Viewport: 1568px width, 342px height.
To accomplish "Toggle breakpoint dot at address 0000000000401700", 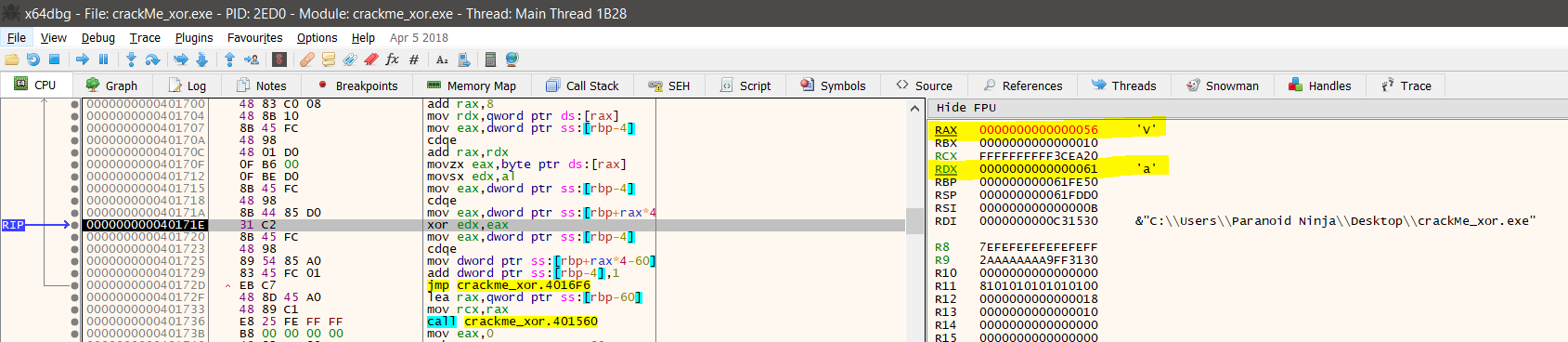I will click(74, 104).
